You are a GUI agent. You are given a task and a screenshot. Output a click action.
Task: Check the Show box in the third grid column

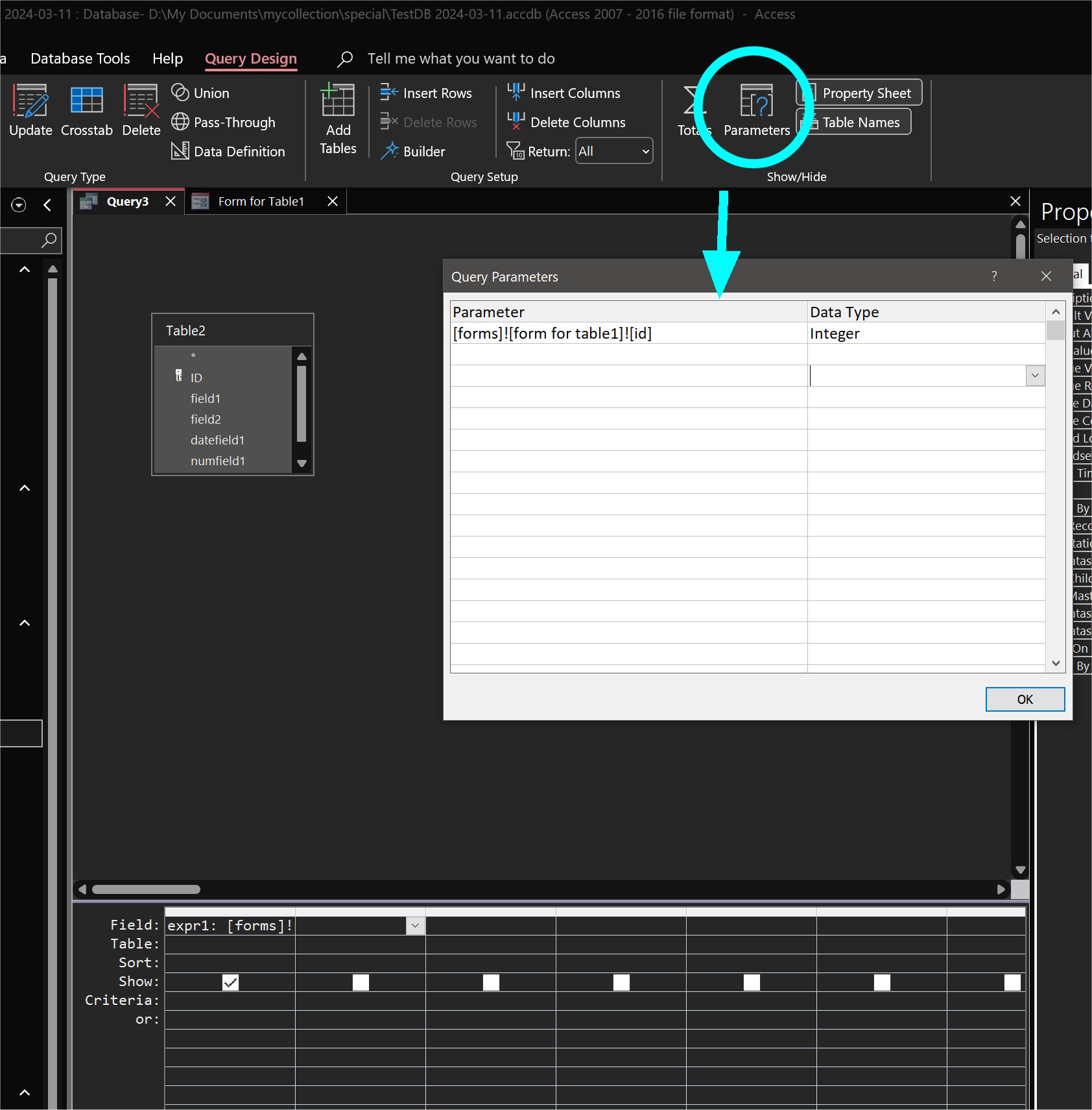(x=491, y=982)
